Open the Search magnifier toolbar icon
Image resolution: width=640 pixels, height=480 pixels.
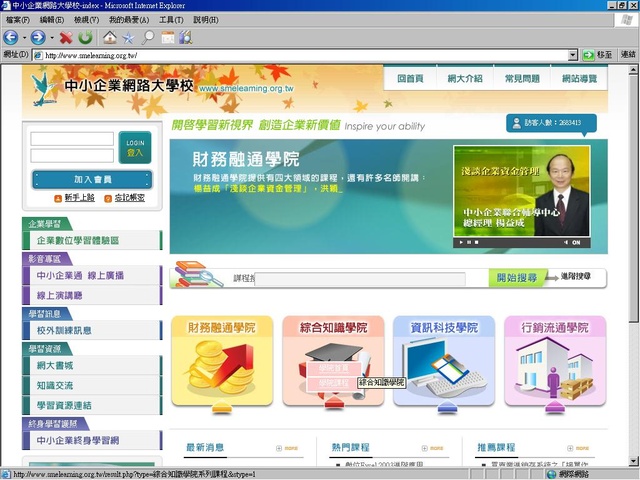[148, 38]
